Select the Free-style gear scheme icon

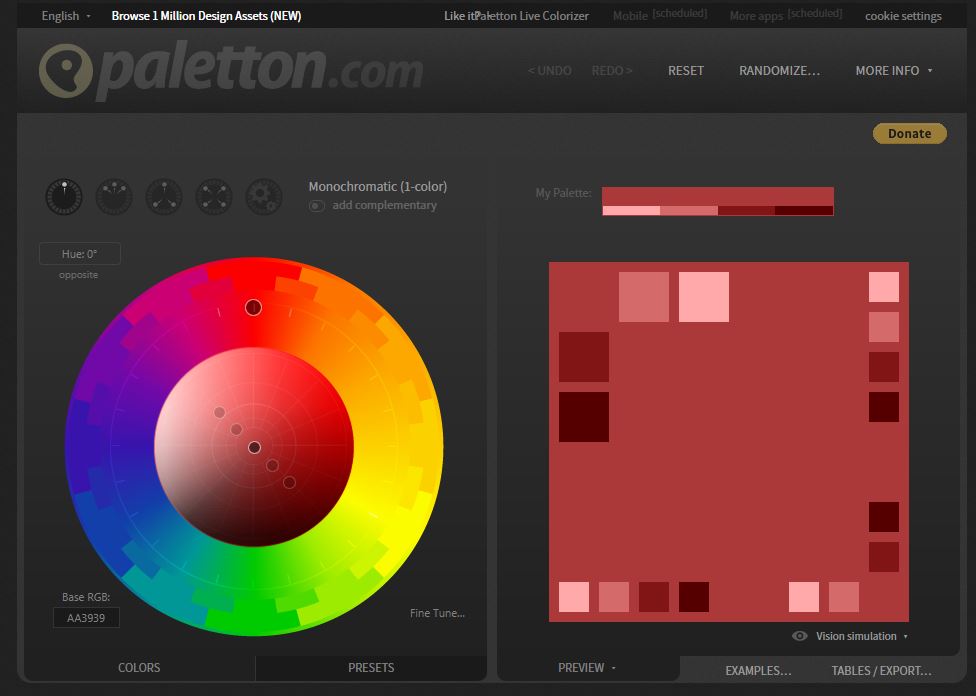(264, 196)
